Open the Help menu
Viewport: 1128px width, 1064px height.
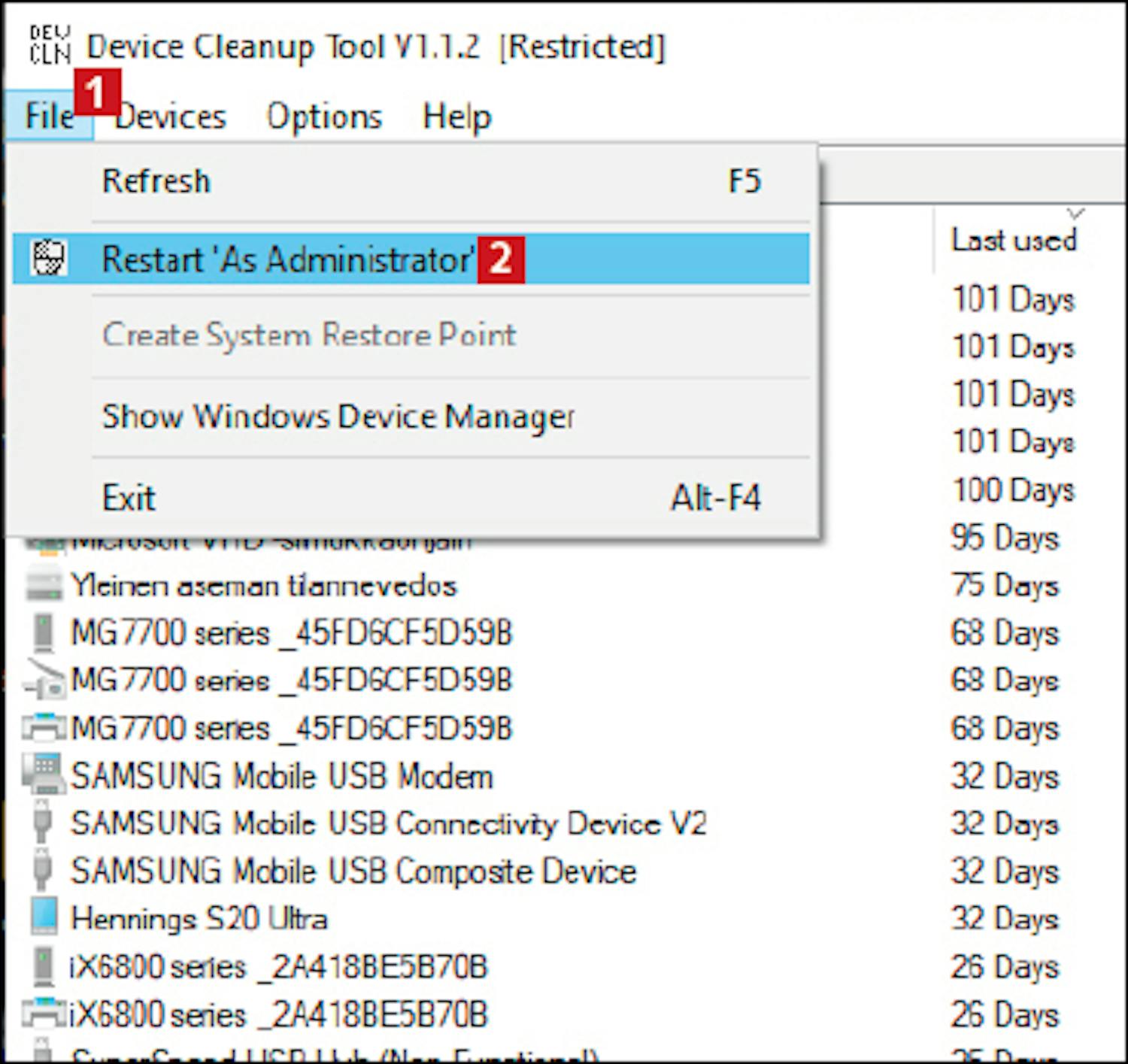point(456,117)
